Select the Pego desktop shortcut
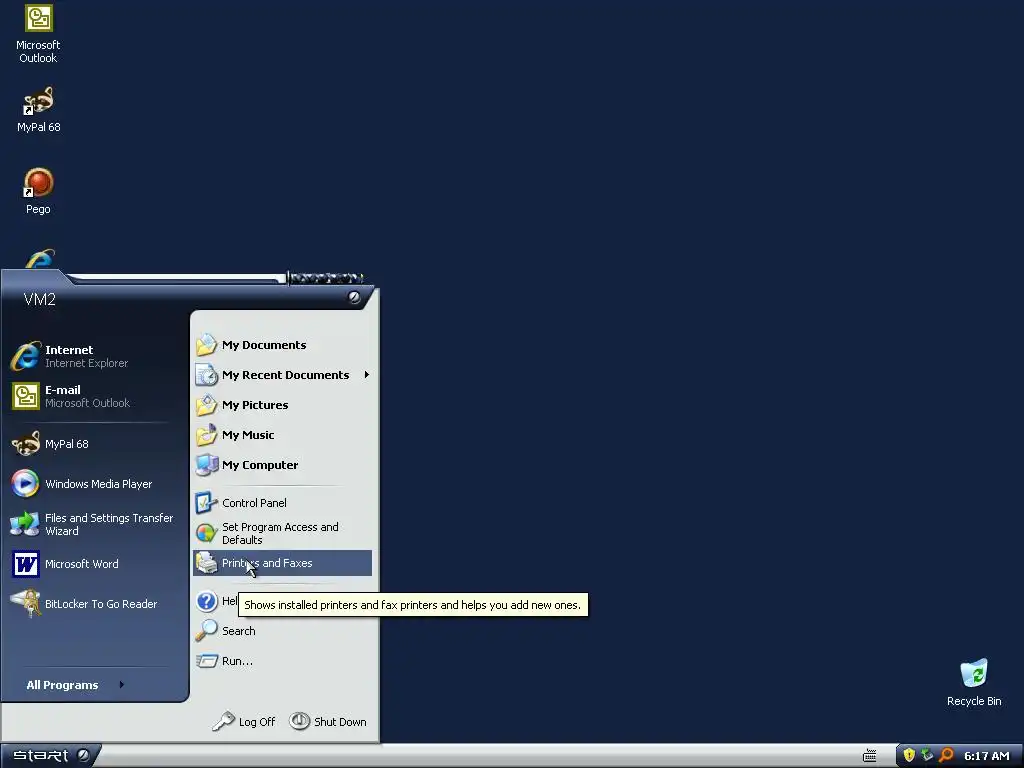This screenshot has height=768, width=1024. (x=39, y=191)
